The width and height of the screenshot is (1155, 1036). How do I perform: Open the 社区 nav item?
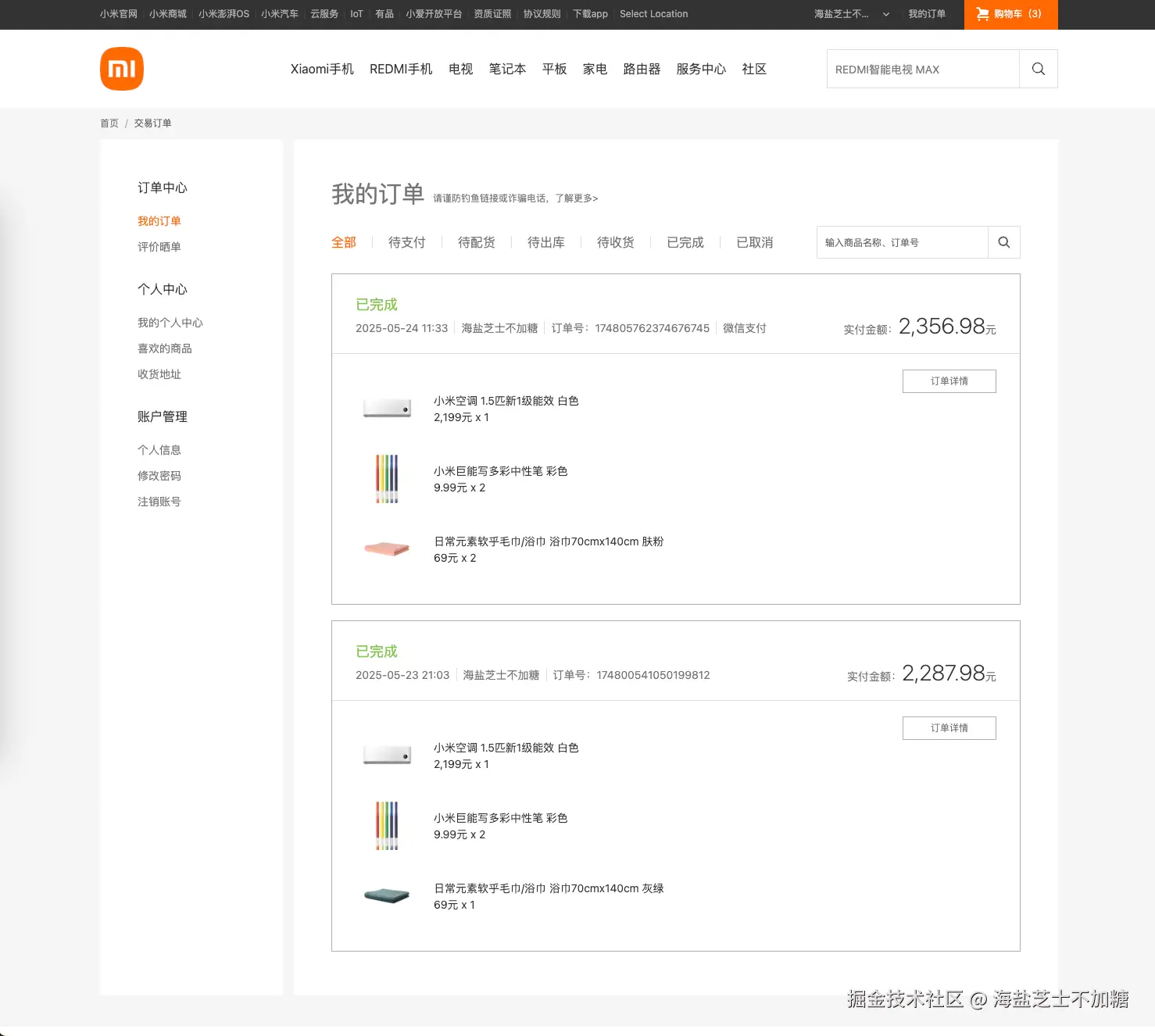[755, 69]
